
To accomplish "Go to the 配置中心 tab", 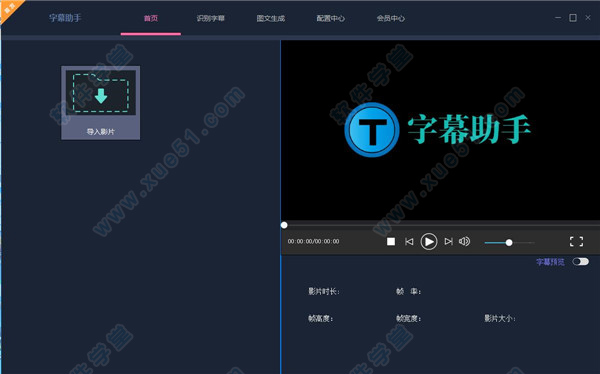I will click(x=331, y=18).
